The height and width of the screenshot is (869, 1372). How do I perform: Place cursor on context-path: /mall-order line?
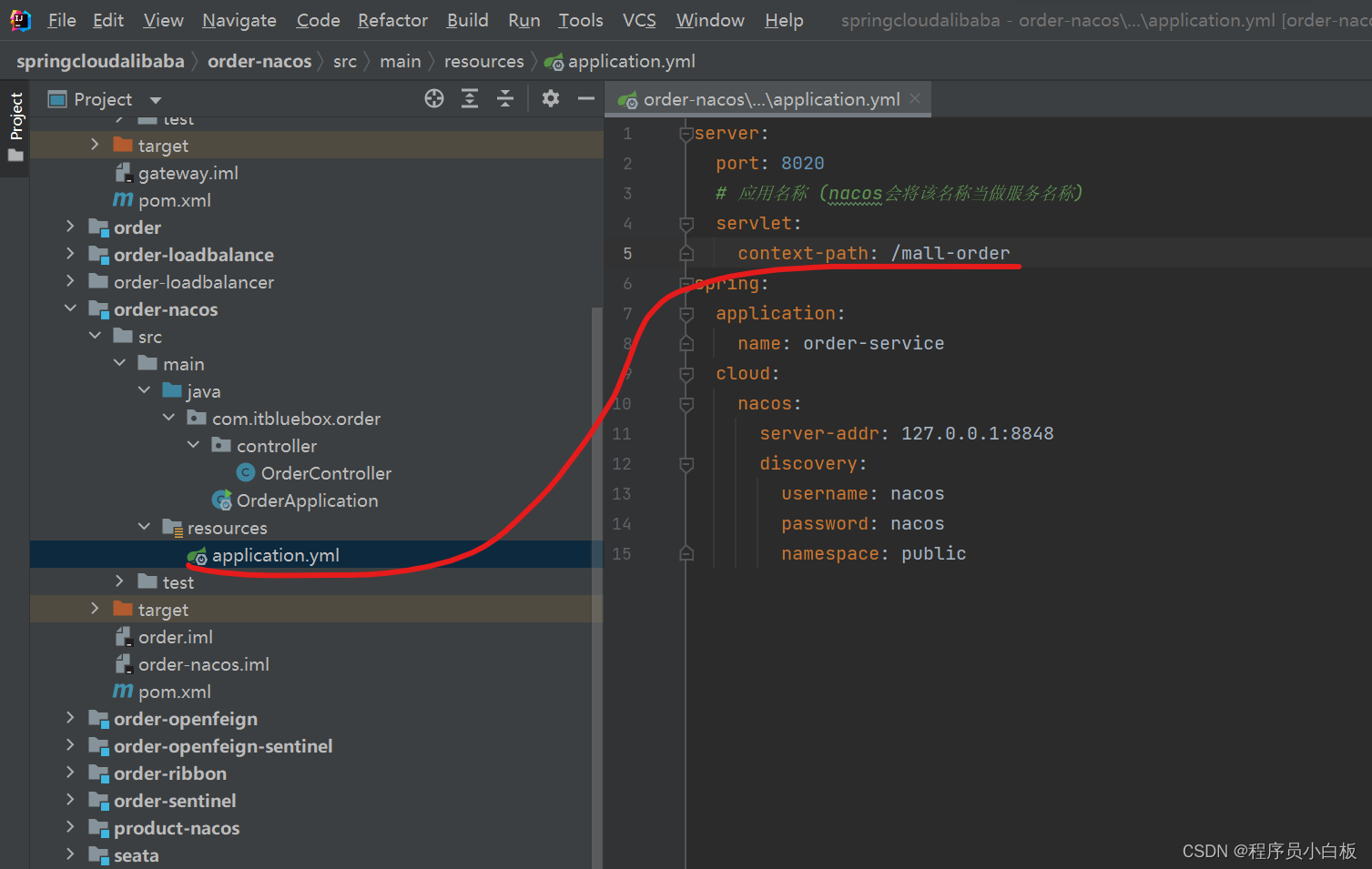[x=874, y=253]
